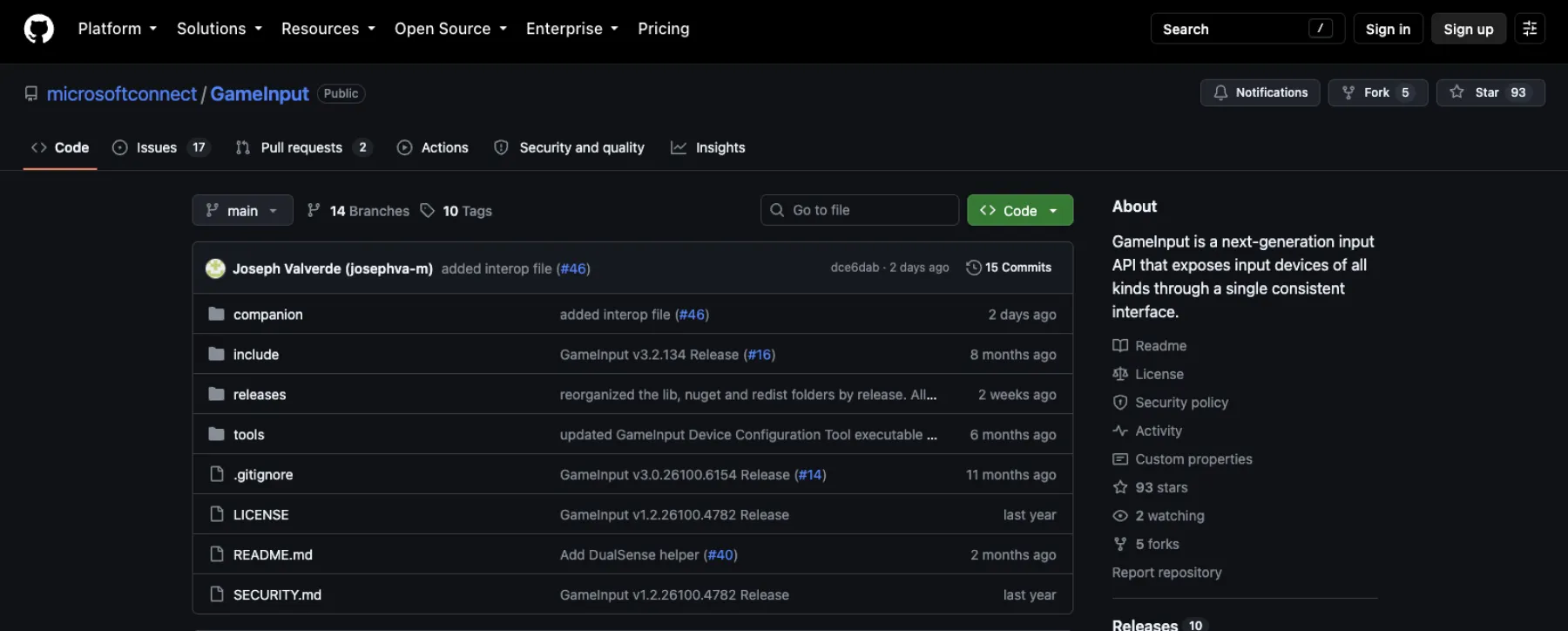Switch to the Actions tab
1568x631 pixels.
point(433,148)
